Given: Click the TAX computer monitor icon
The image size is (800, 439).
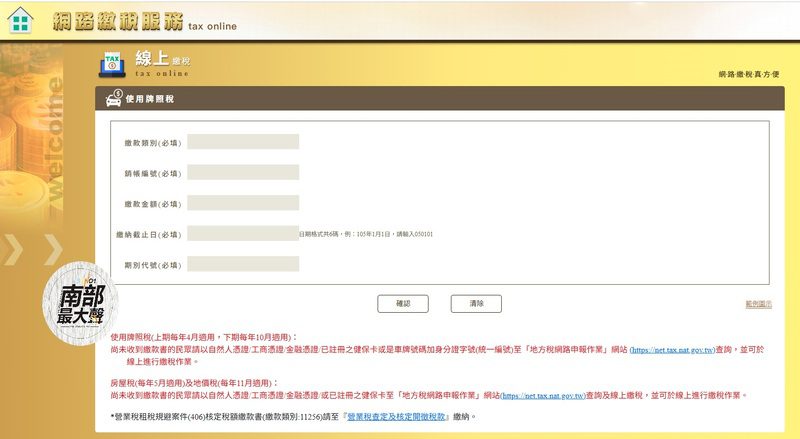Looking at the screenshot, I should click(112, 63).
